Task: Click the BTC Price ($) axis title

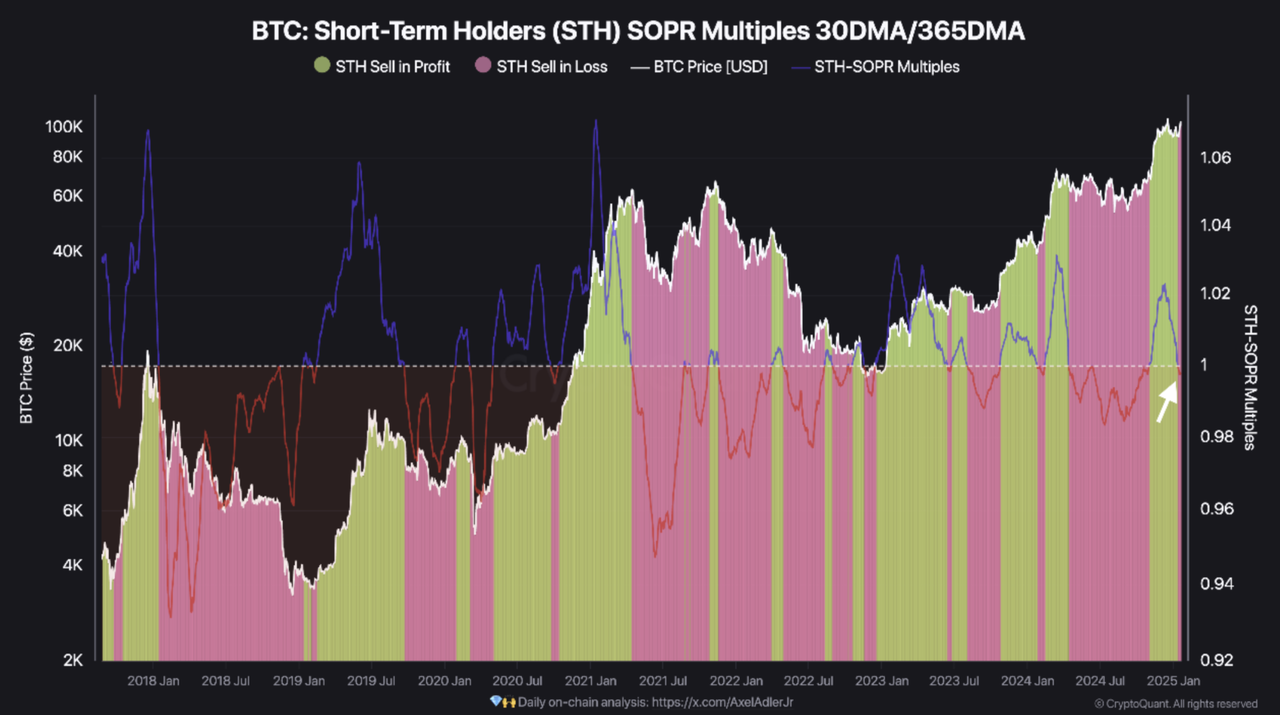Action: [x=27, y=379]
